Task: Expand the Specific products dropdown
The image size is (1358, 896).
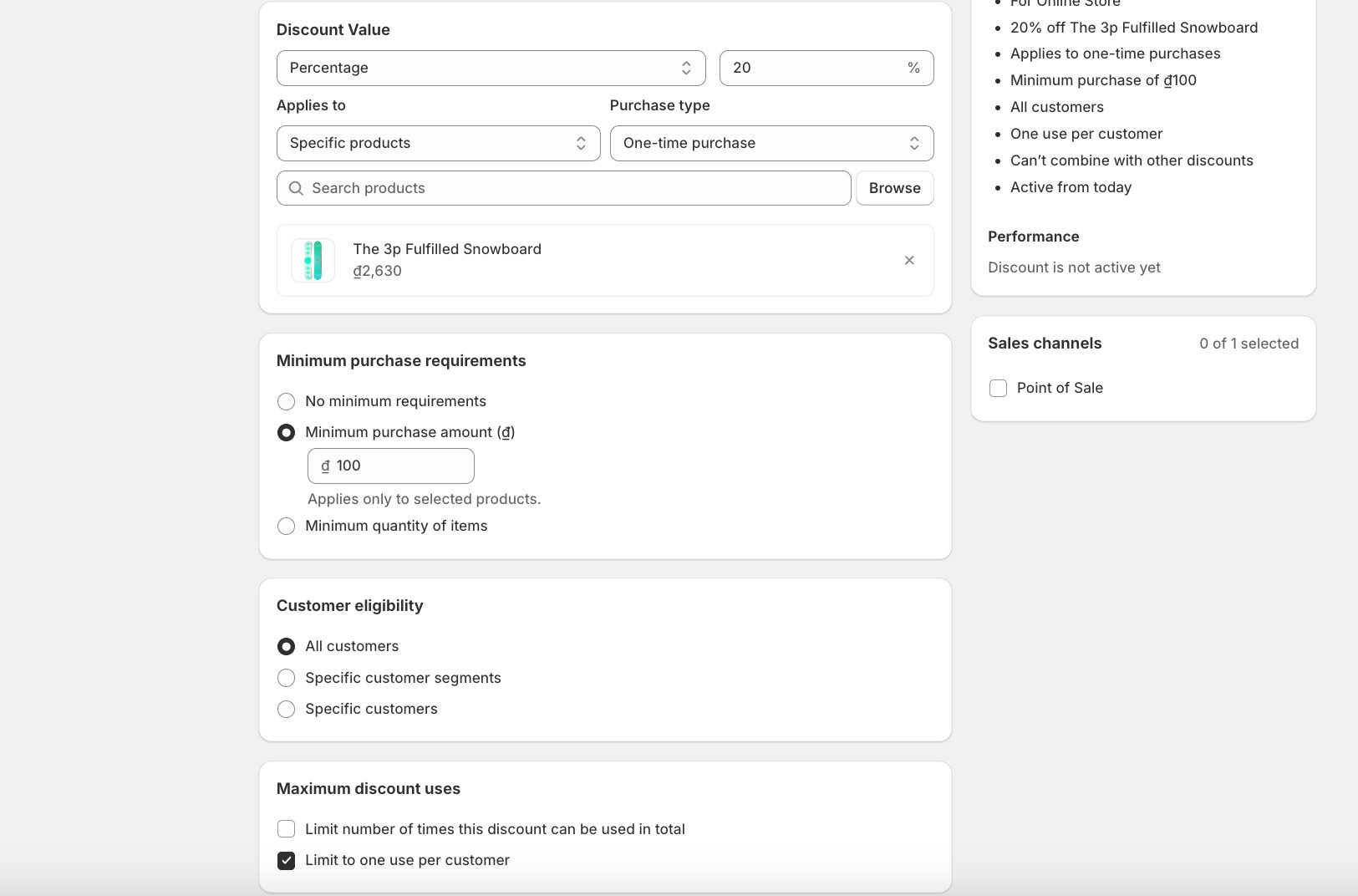Action: click(438, 144)
